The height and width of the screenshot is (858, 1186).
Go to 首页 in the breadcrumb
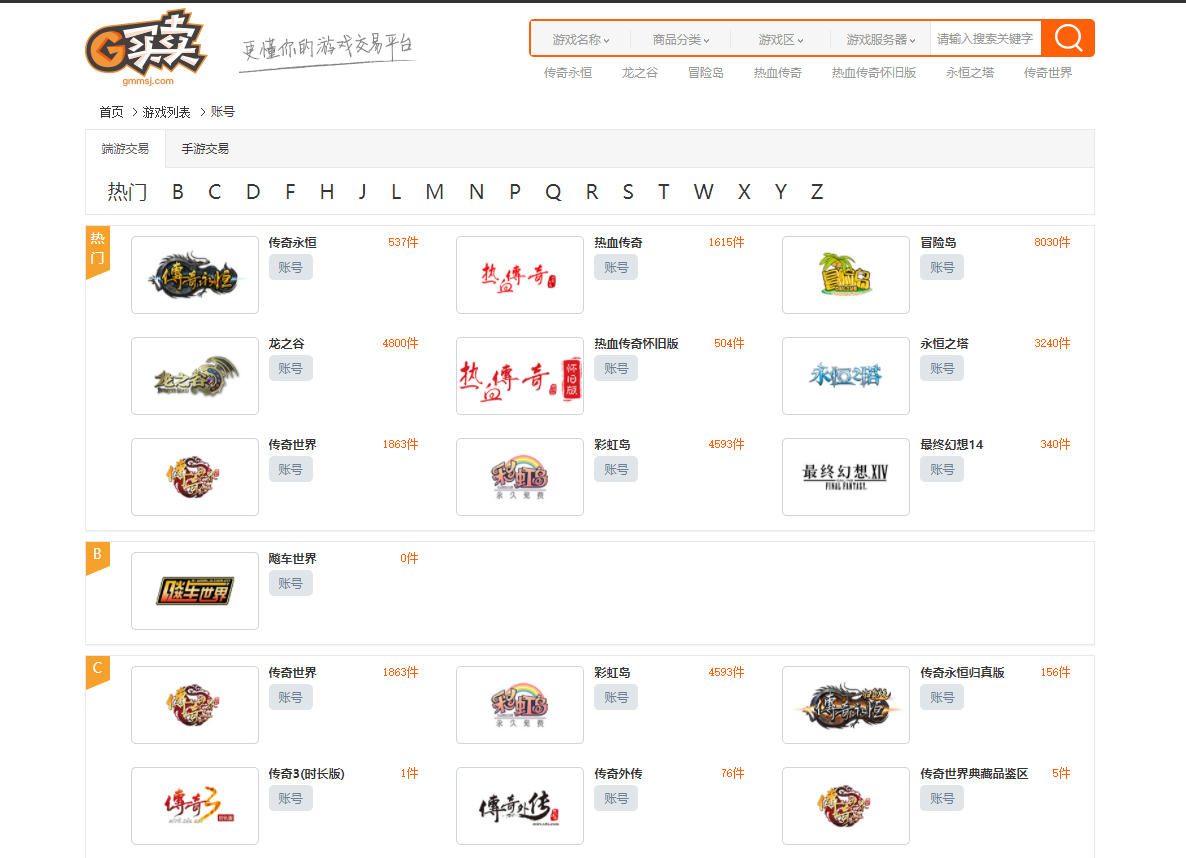coord(111,112)
